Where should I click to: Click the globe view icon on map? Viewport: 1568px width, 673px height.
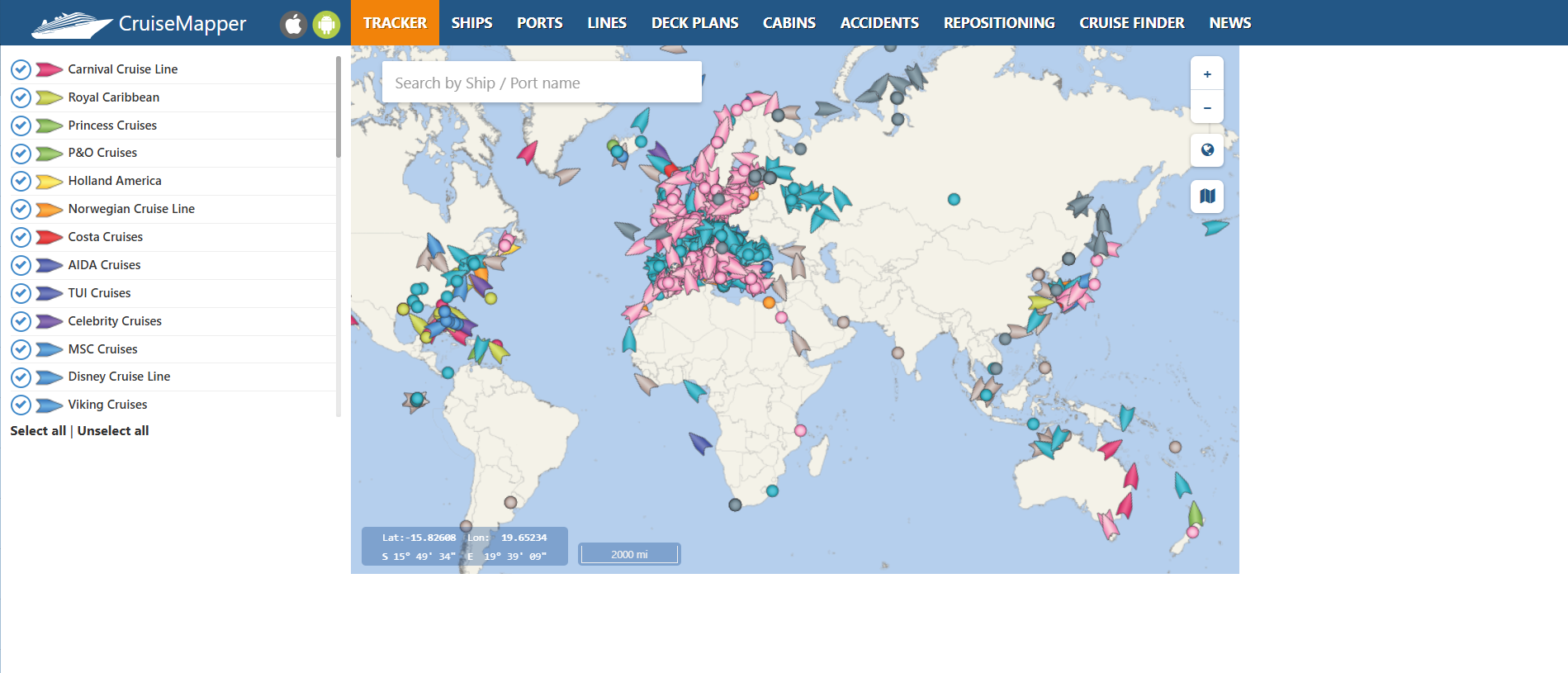[x=1207, y=150]
